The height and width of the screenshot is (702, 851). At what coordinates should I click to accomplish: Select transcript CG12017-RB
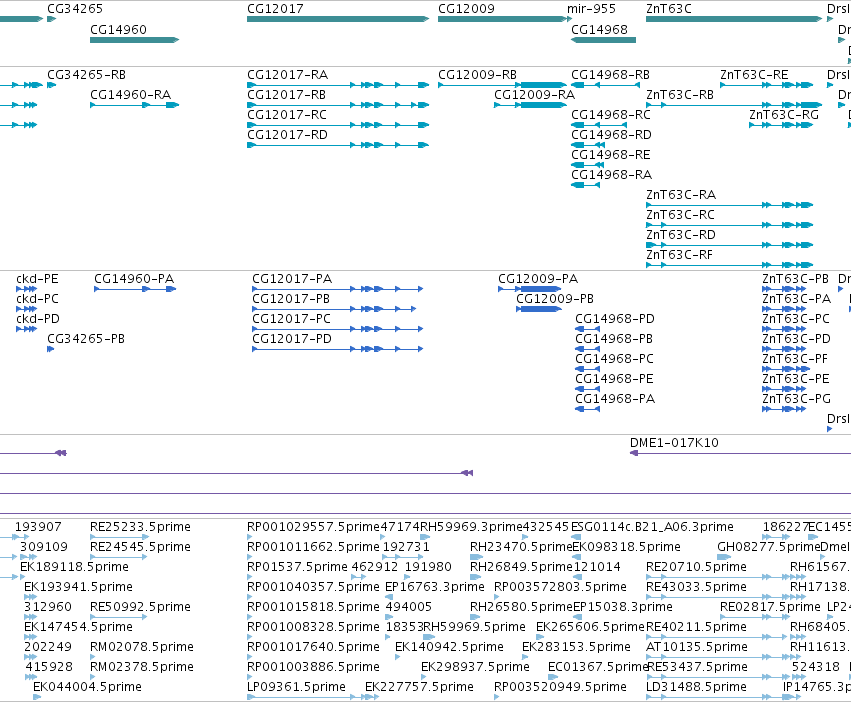point(287,94)
